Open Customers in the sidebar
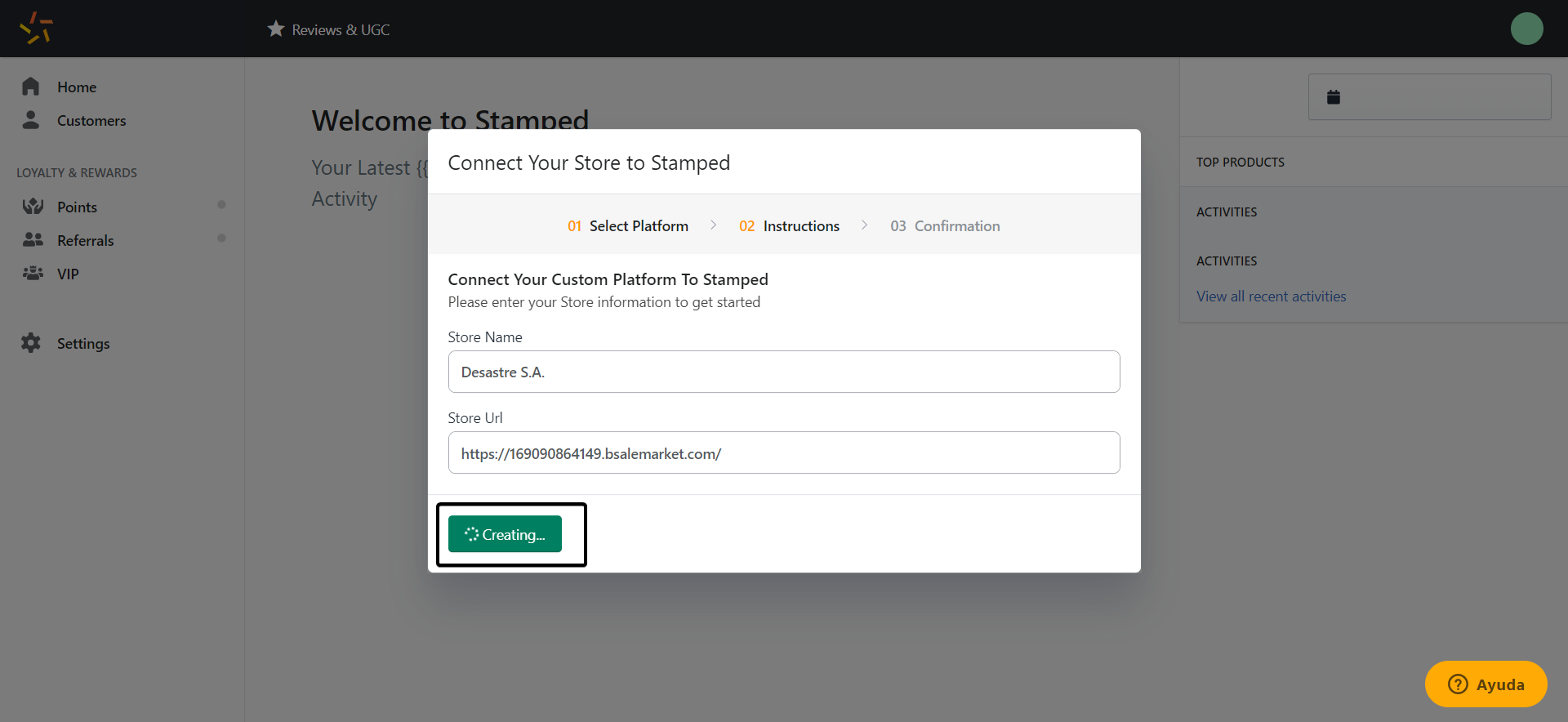 pos(91,121)
